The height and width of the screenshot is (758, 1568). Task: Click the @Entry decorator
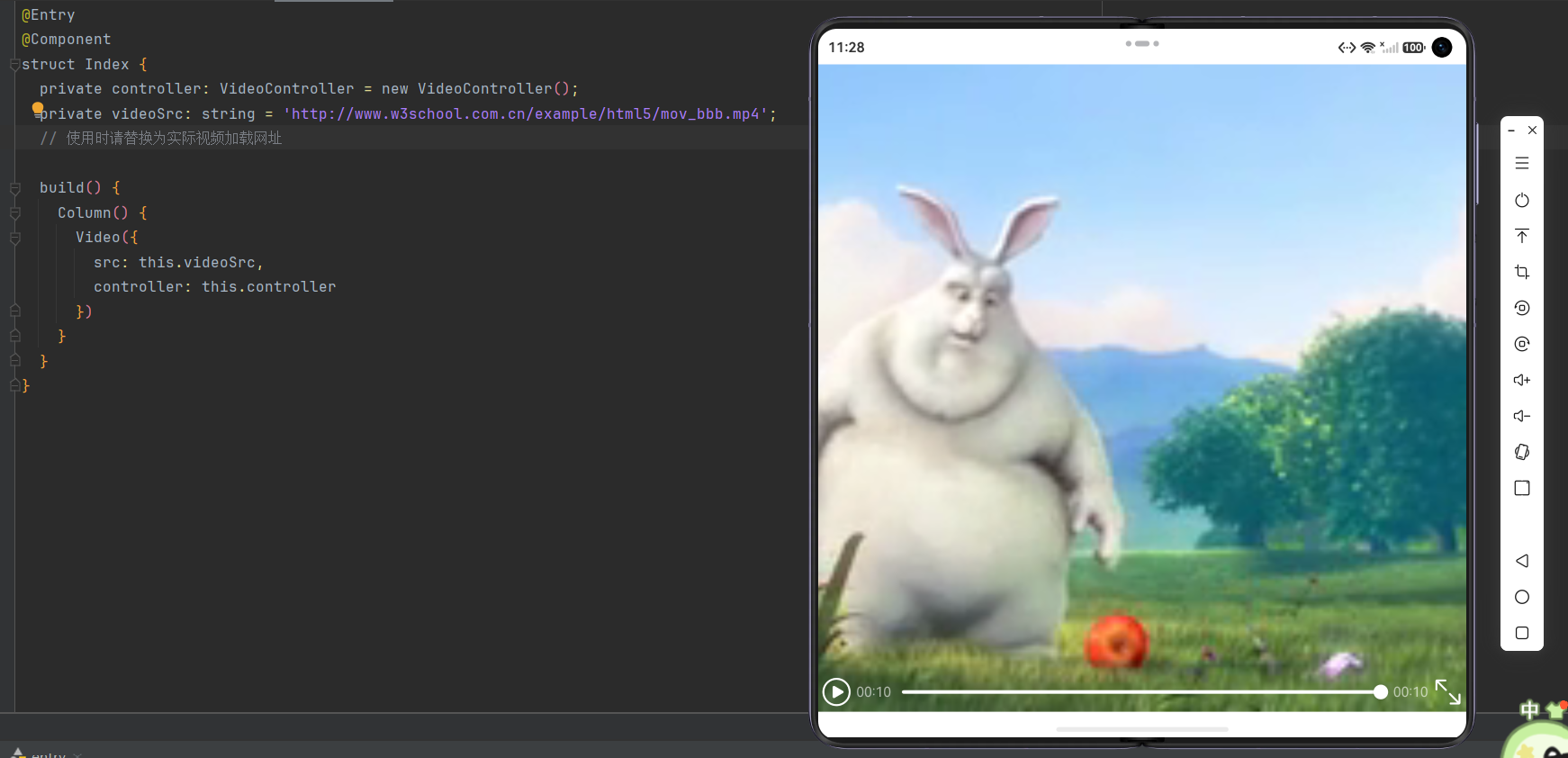[x=49, y=15]
